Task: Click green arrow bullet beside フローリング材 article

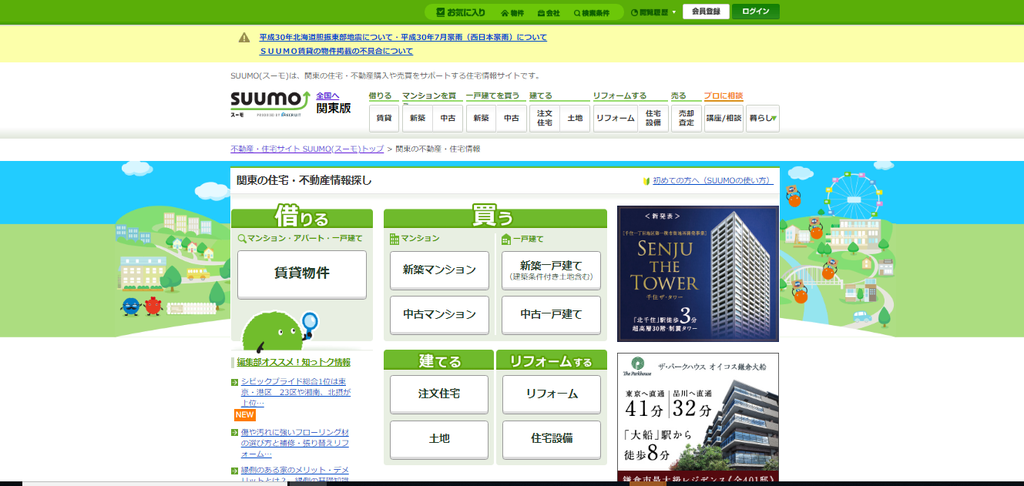Action: 234,433
